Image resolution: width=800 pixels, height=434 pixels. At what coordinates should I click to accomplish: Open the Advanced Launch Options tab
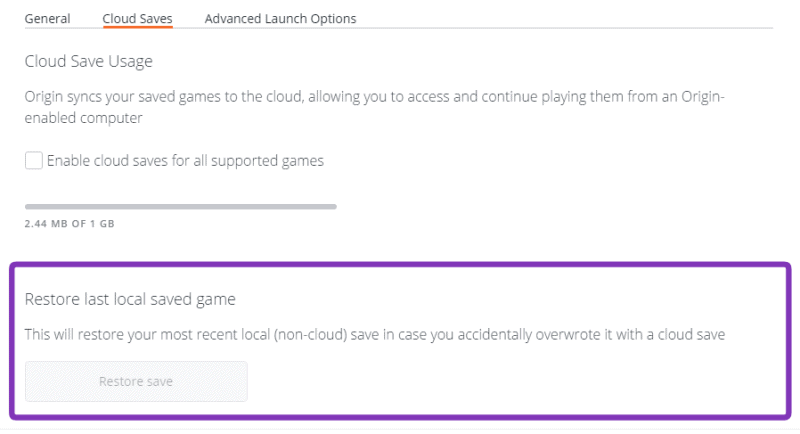click(280, 18)
